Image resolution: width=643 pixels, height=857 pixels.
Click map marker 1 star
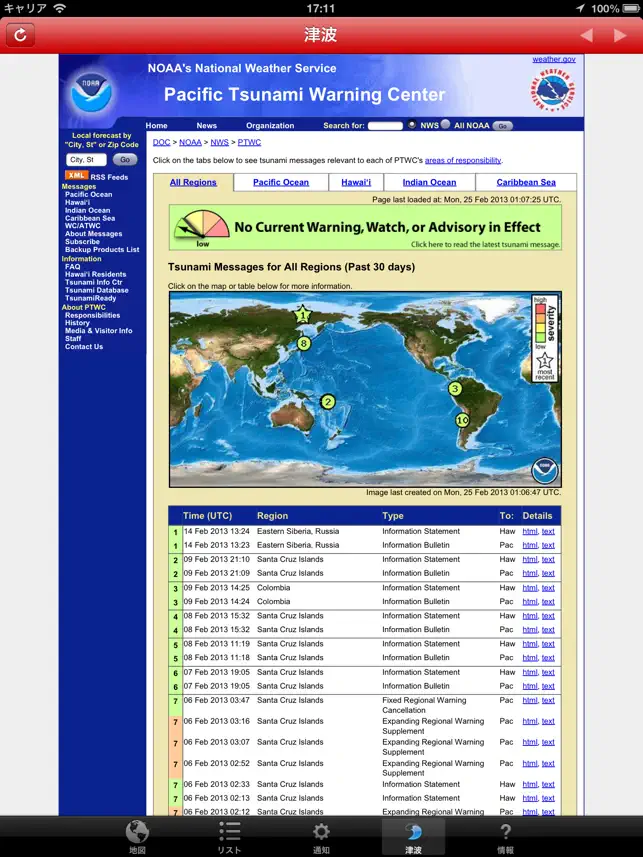tap(302, 315)
